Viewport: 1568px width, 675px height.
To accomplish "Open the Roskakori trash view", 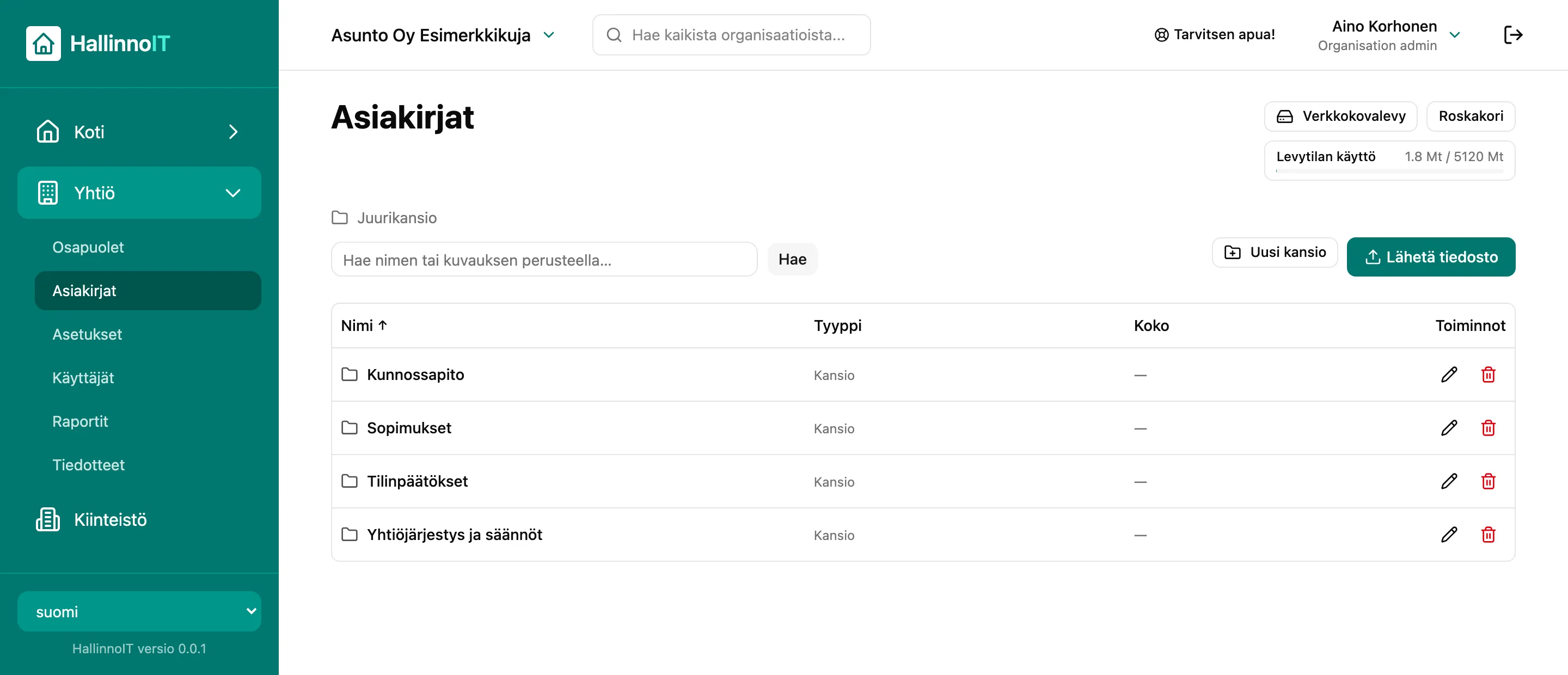I will point(1471,115).
